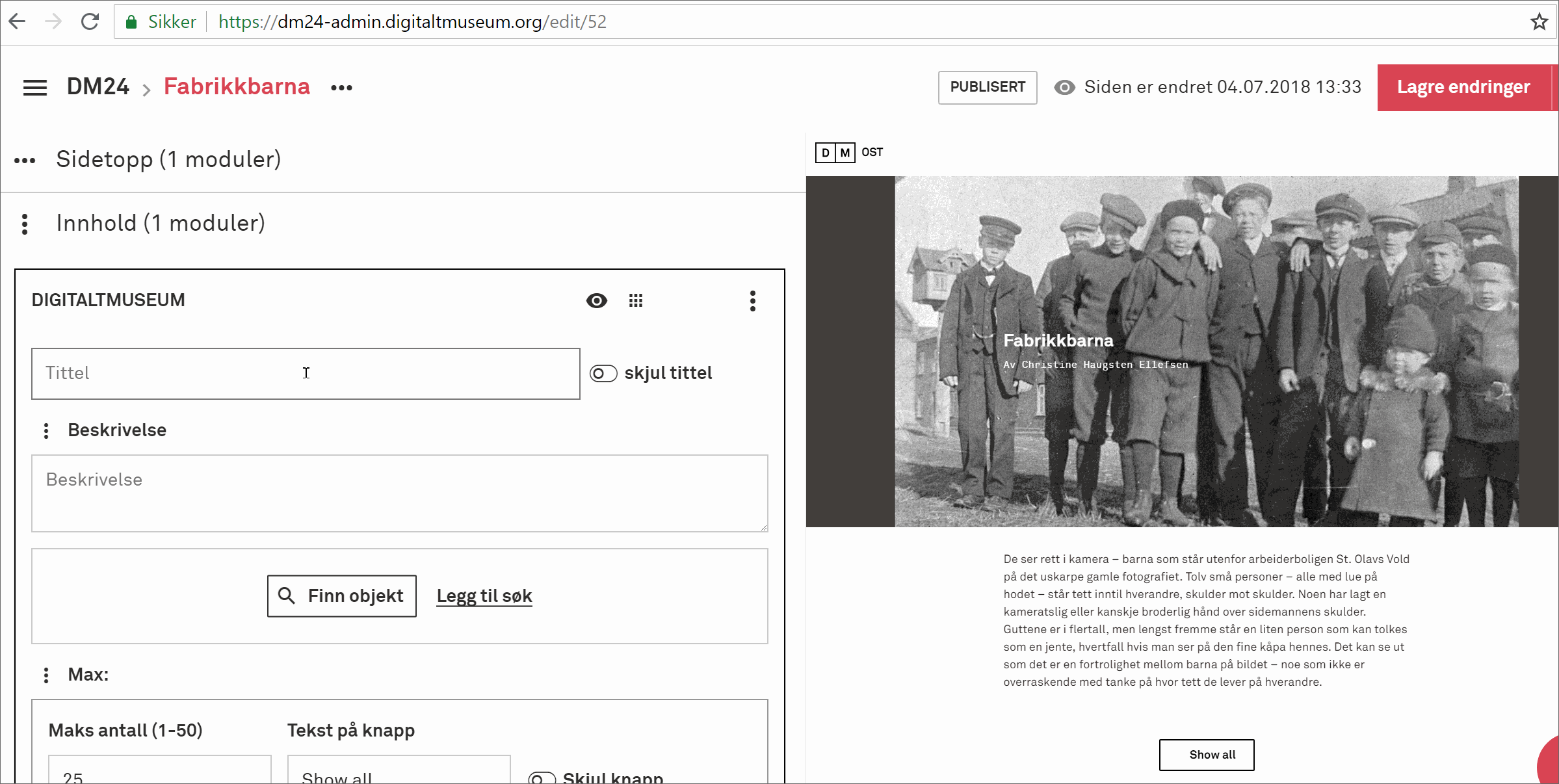This screenshot has height=784, width=1559.
Task: Click the DM logo in the preview
Action: click(835, 152)
